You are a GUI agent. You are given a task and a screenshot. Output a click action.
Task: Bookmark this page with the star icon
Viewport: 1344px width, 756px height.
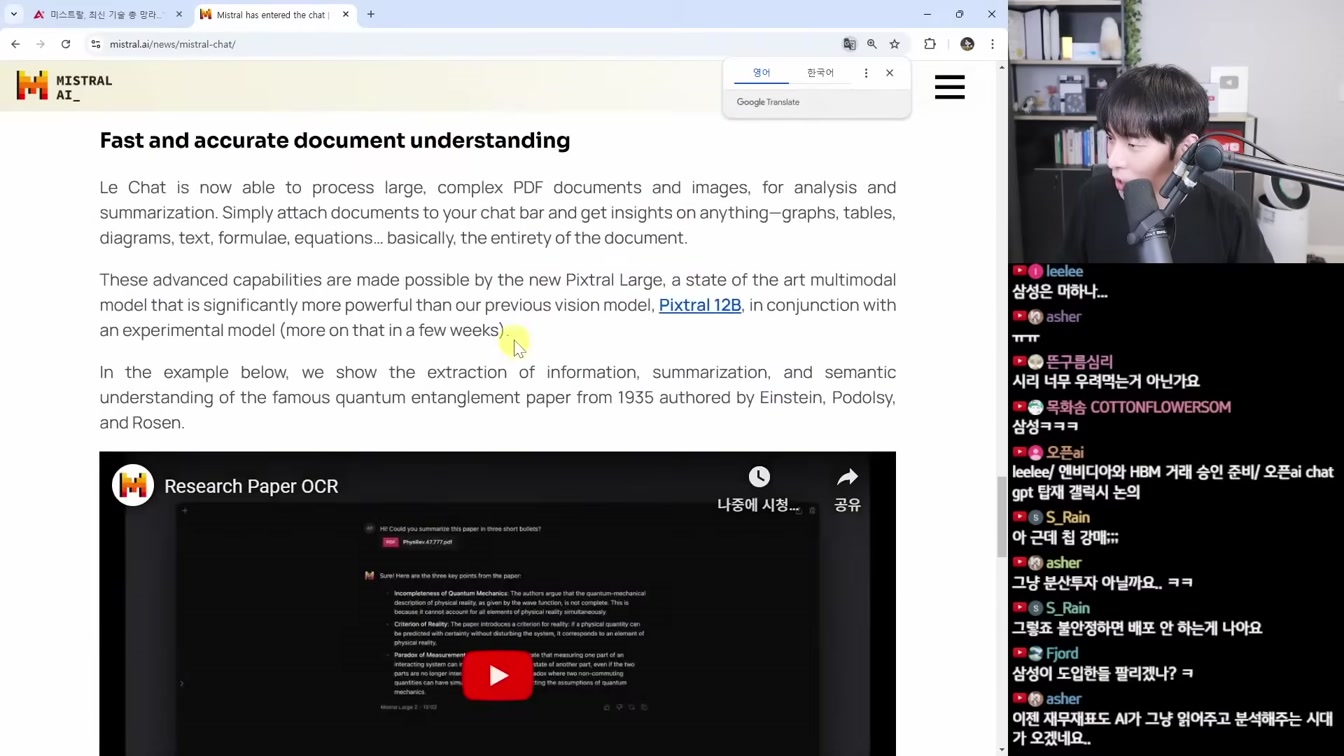[x=895, y=44]
